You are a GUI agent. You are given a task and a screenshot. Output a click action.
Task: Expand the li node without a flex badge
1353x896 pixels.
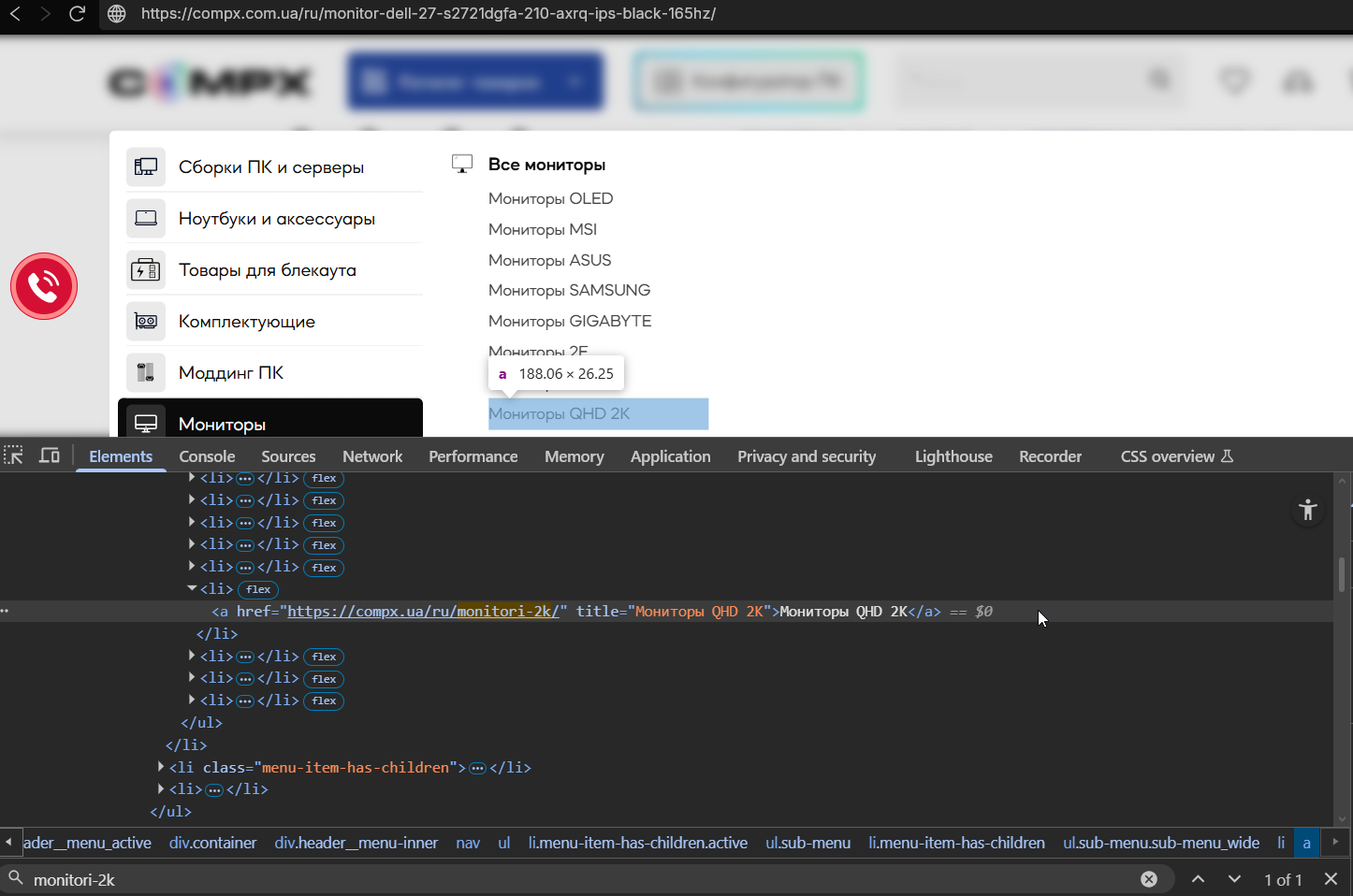click(x=161, y=789)
